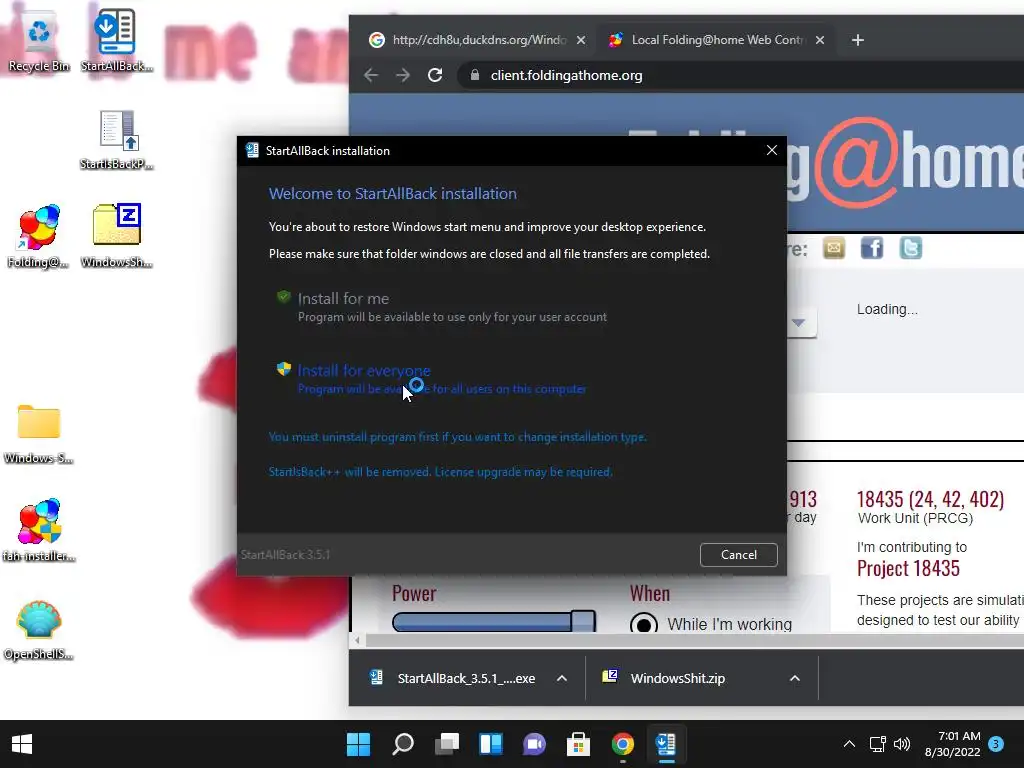This screenshot has width=1024, height=768.
Task: Adjust the Power slider handle
Action: [583, 621]
